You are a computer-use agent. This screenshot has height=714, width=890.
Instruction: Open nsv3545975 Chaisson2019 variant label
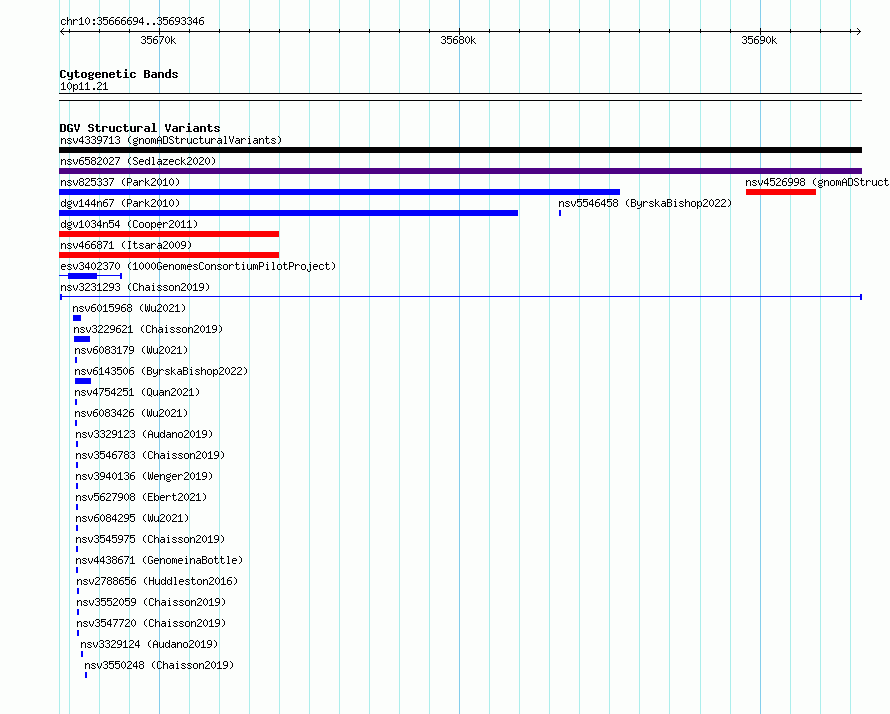[x=150, y=539]
